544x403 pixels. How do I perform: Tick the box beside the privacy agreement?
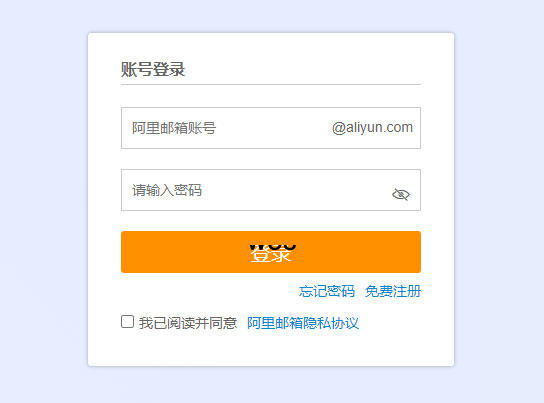coord(127,321)
